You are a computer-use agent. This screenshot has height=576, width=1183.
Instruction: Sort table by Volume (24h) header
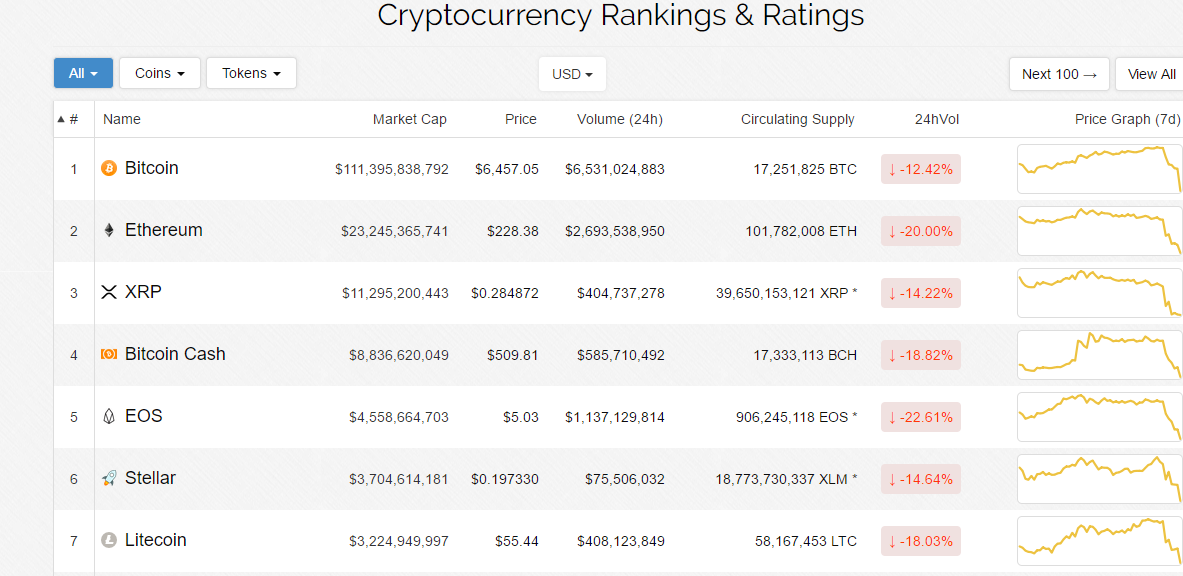point(619,119)
